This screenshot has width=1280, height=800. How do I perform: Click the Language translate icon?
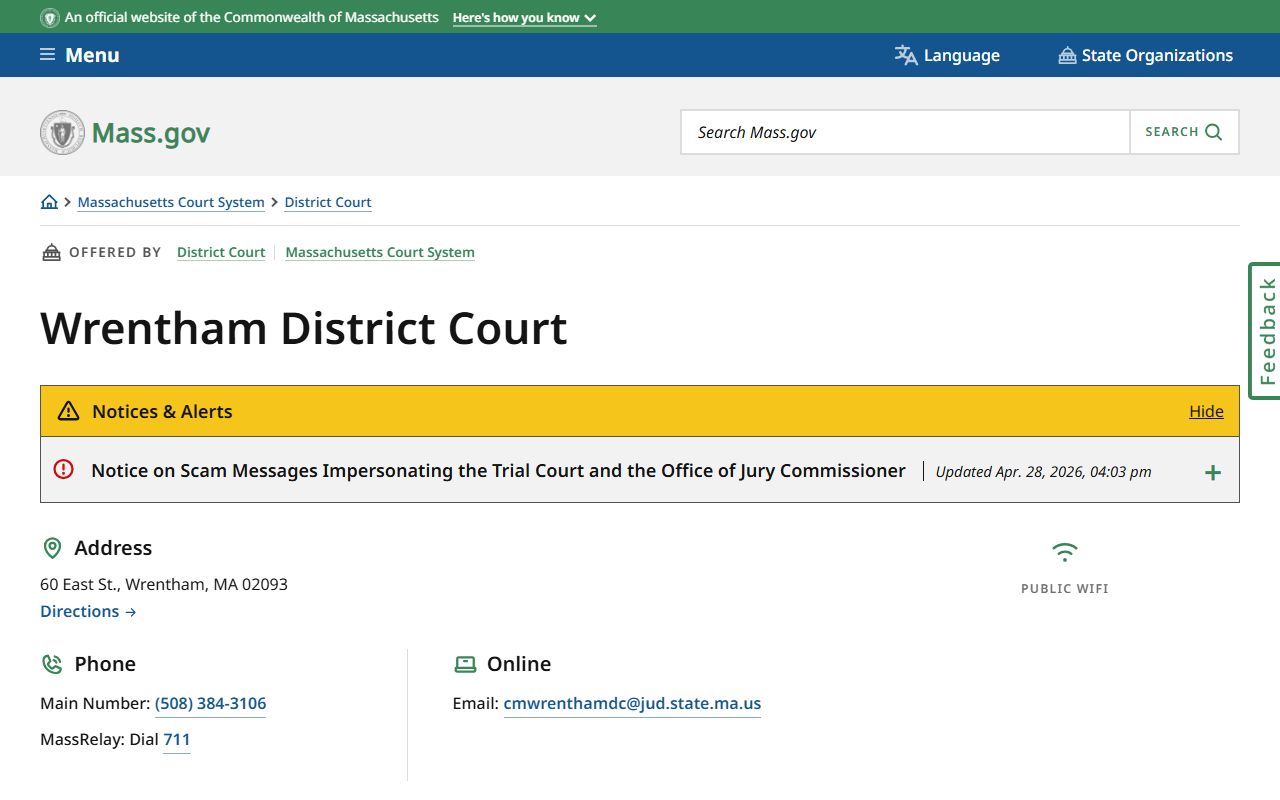coord(906,55)
